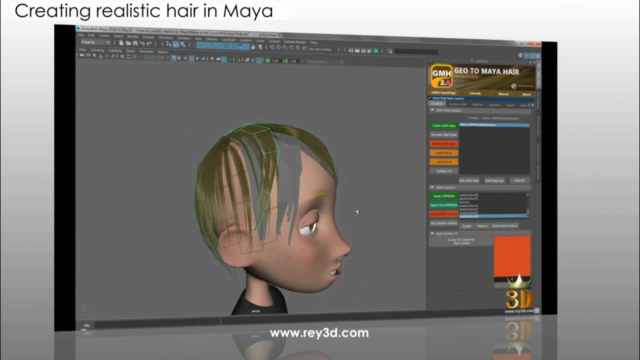The width and height of the screenshot is (640, 360).
Task: Select the highlighted surface in GMH Surfaces list
Action: 493,216
